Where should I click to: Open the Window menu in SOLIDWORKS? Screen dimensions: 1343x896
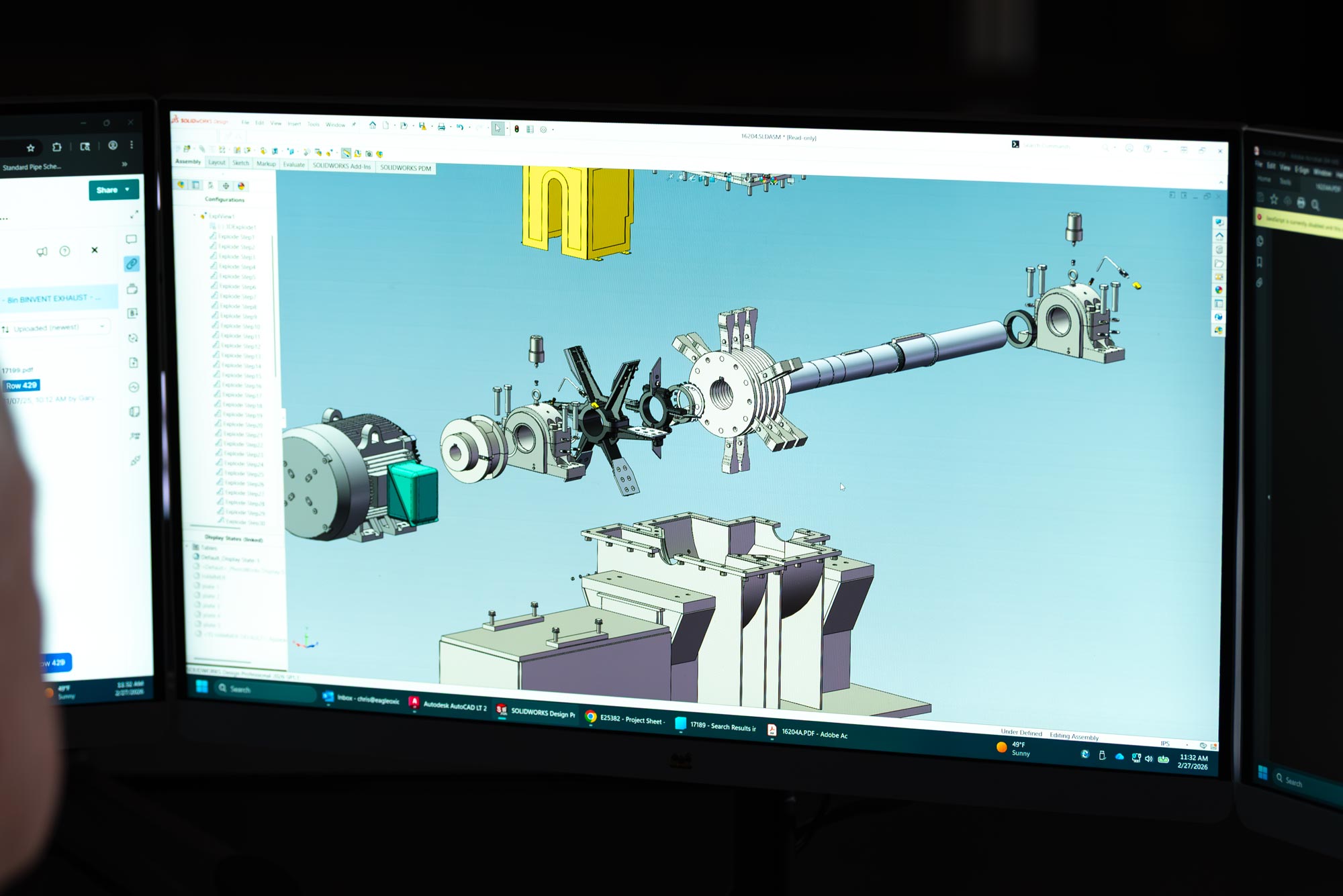point(334,125)
